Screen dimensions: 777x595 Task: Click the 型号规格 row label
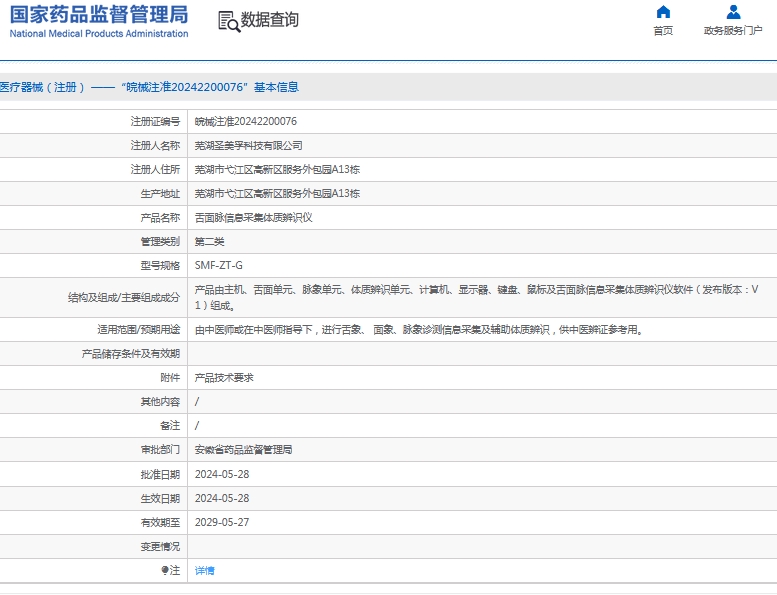160,266
